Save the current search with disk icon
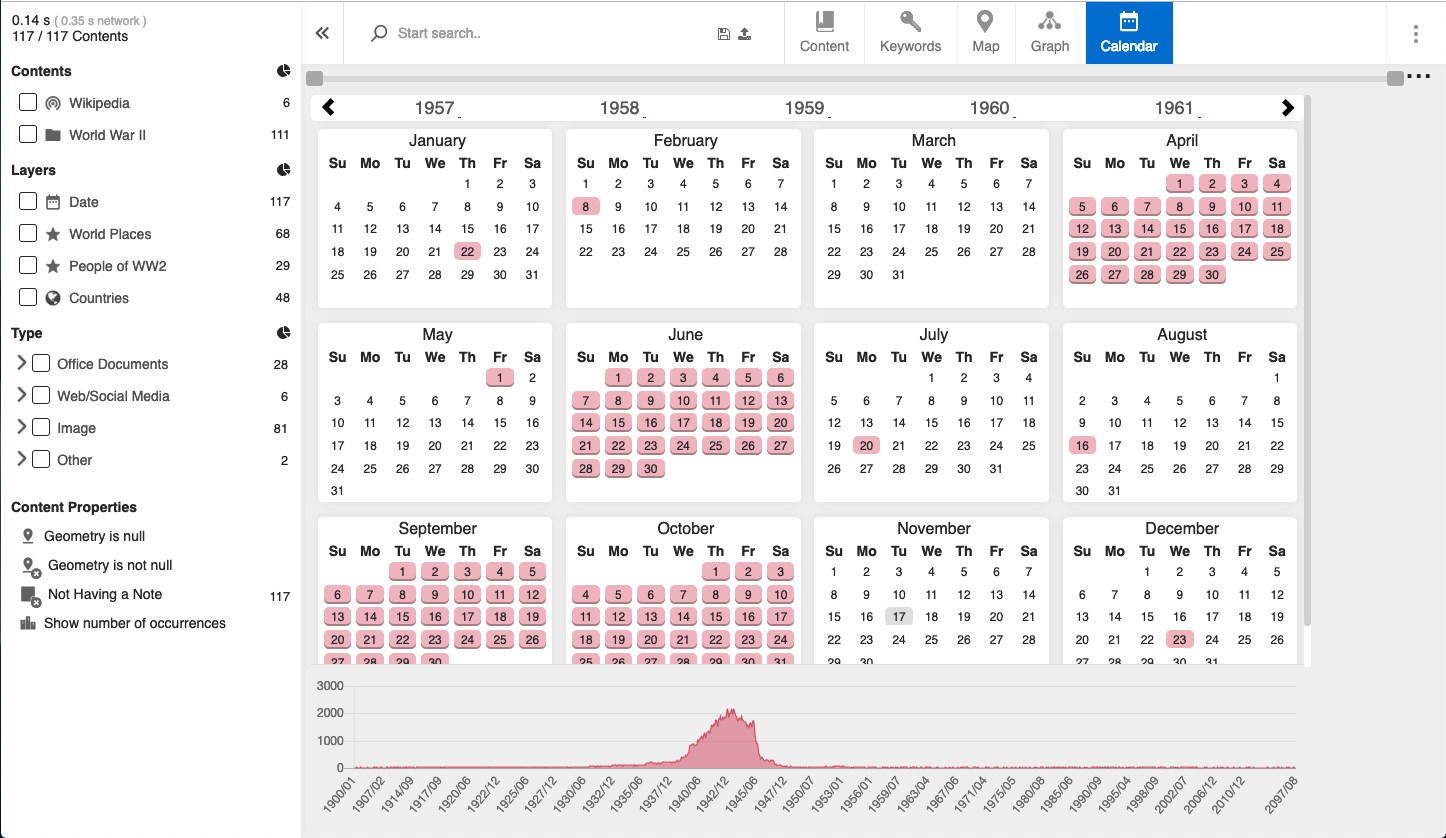Image resolution: width=1446 pixels, height=838 pixels. point(724,34)
